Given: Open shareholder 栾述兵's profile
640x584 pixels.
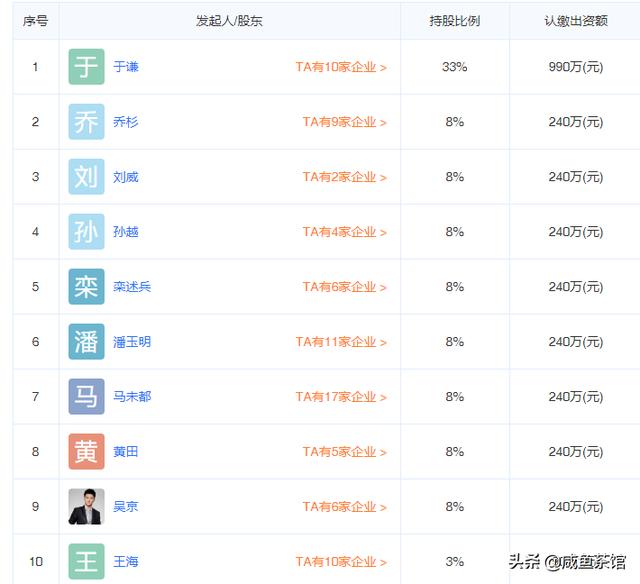Looking at the screenshot, I should [132, 286].
